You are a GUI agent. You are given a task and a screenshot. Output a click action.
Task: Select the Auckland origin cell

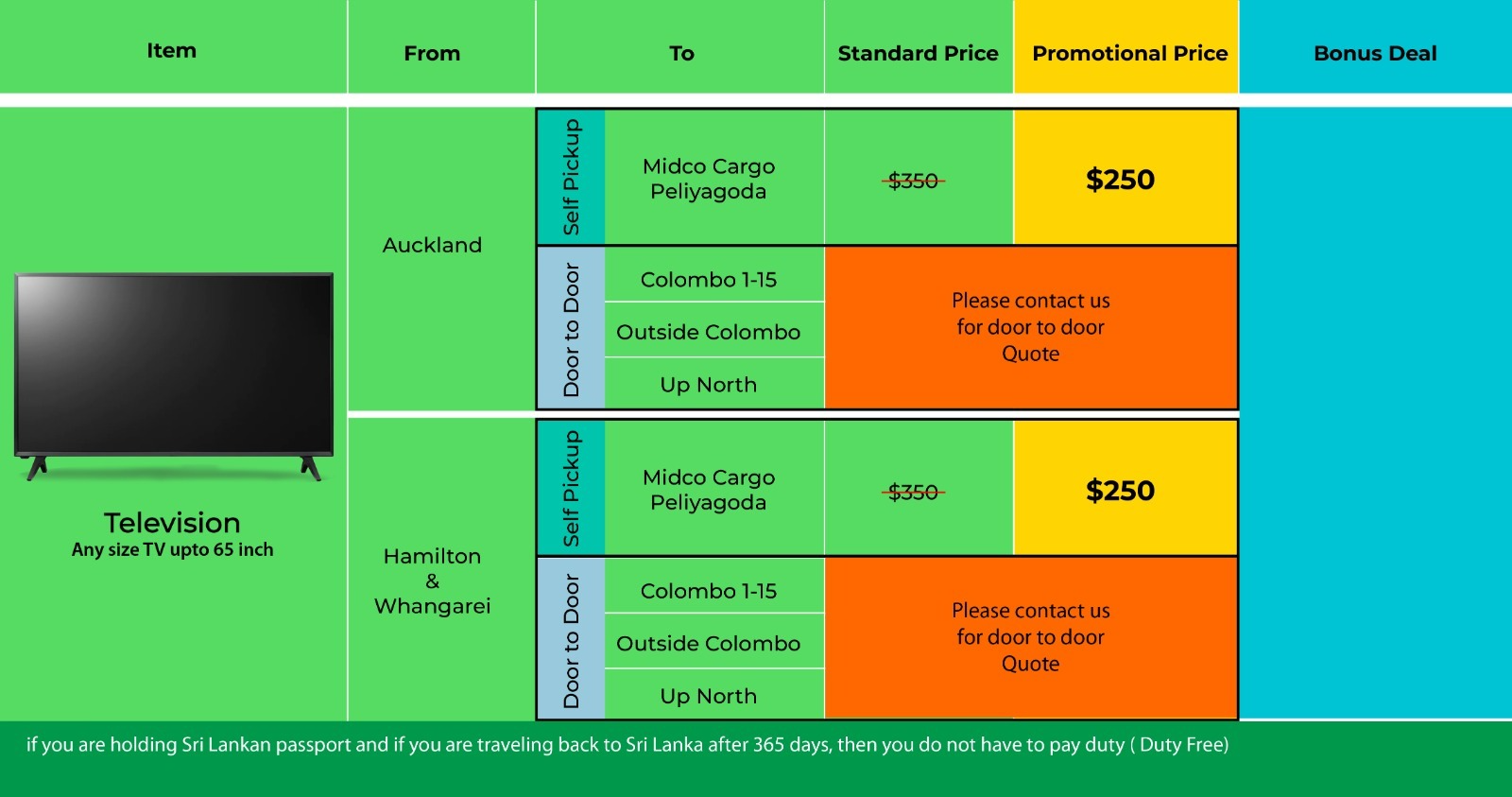(x=432, y=246)
